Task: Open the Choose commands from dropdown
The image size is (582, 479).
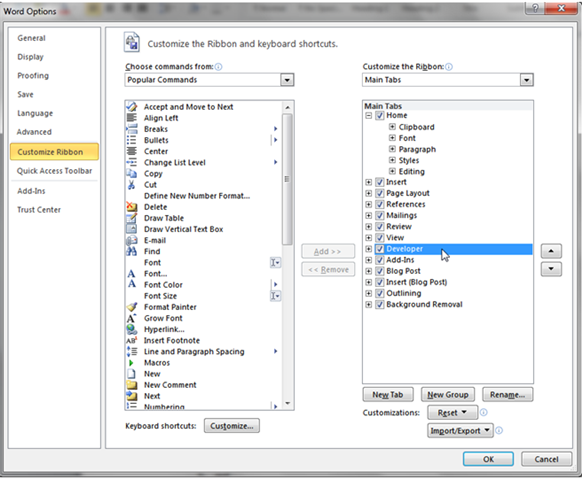Action: 287,80
